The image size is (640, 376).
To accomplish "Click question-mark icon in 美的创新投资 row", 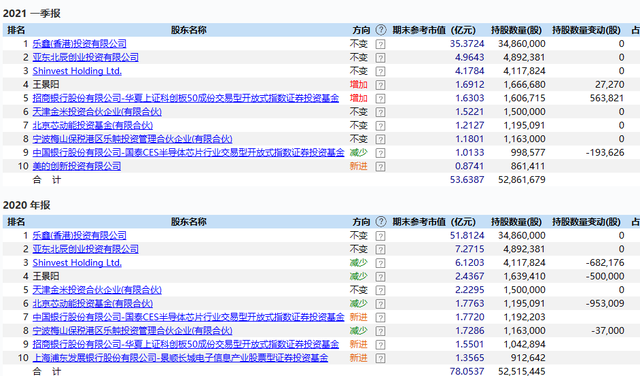I will 380,167.
